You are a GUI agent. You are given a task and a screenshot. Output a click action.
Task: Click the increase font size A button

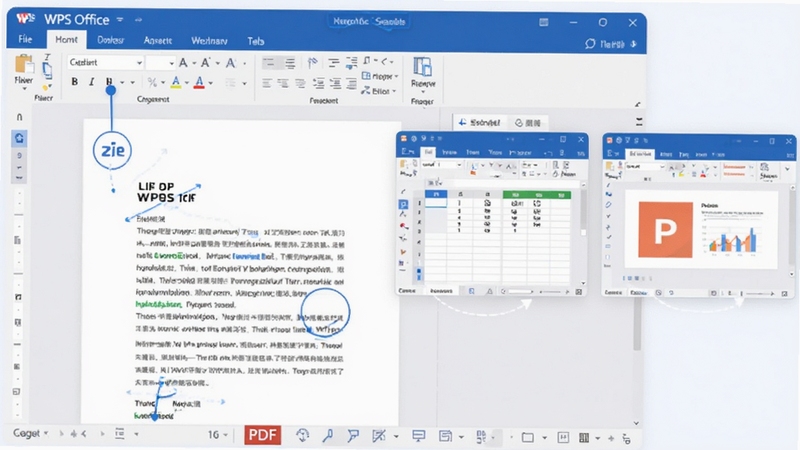183,63
